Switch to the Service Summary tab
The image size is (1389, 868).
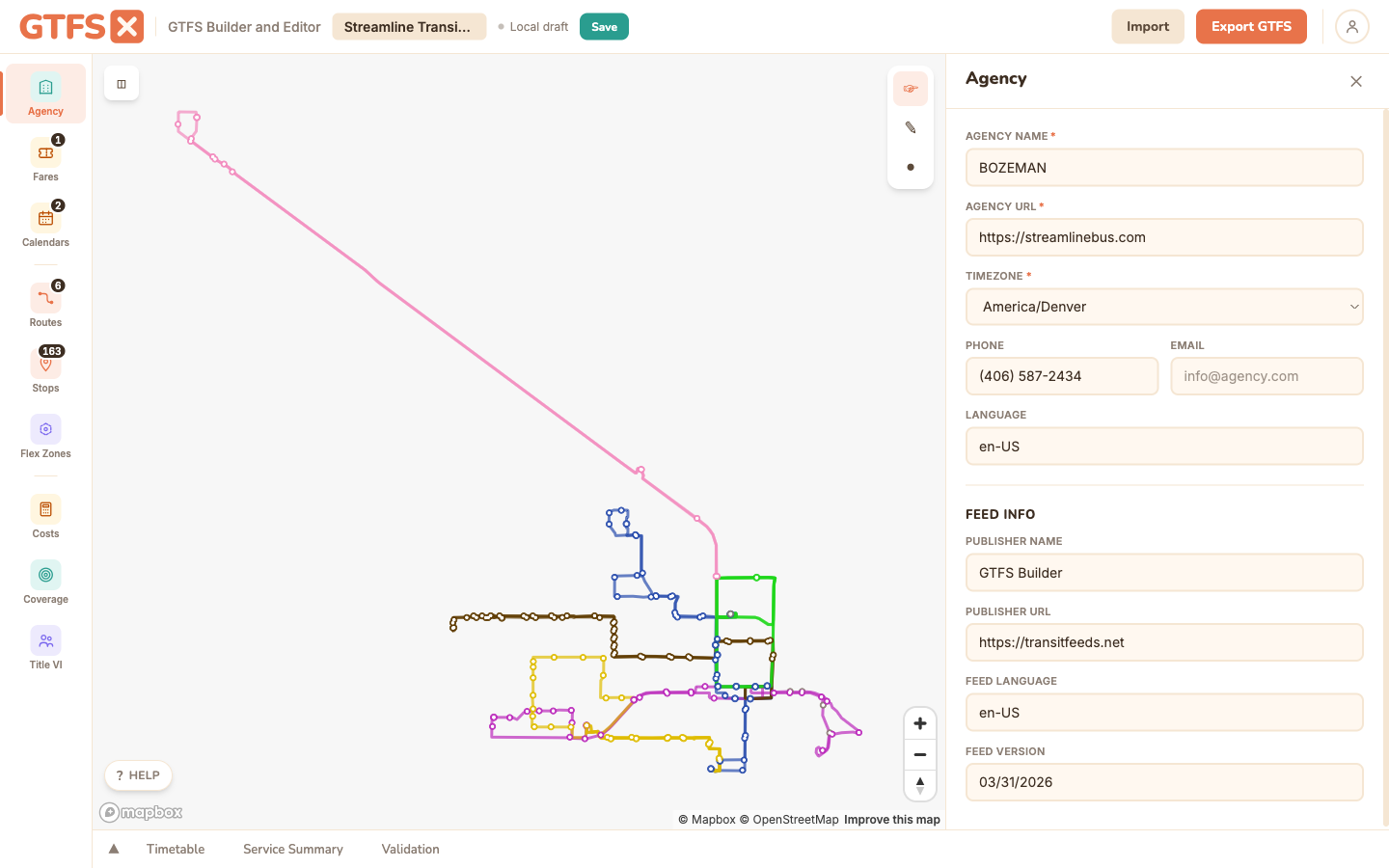coord(293,849)
